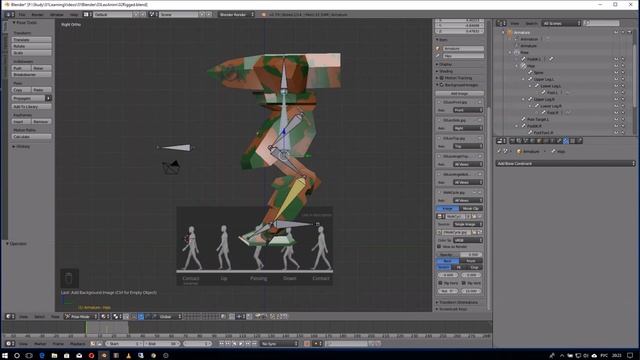Screen dimensions: 640x360
Task: Open the Pose Mode selector dropdown
Action: tap(81, 316)
